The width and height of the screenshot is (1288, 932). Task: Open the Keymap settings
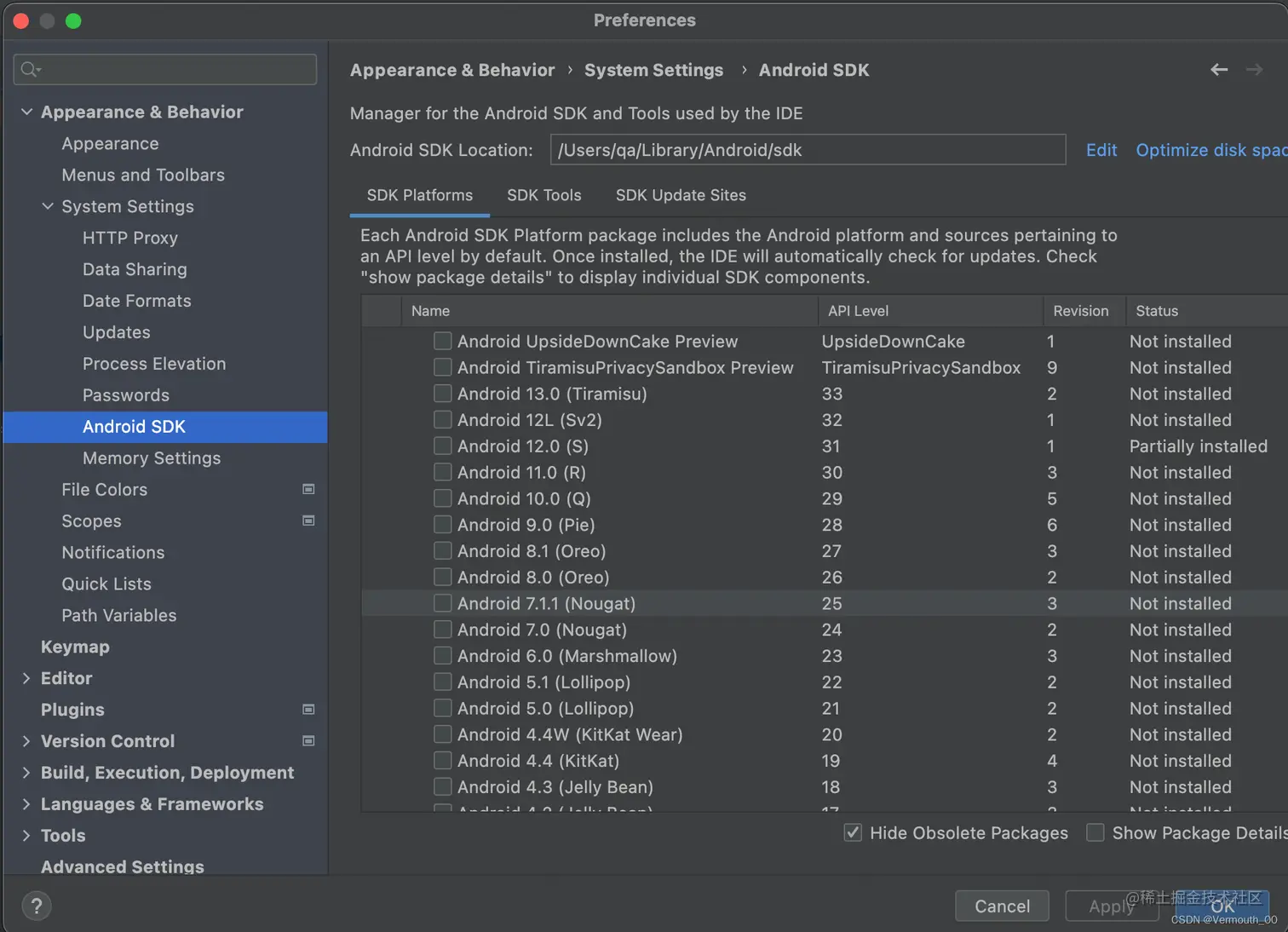click(75, 647)
